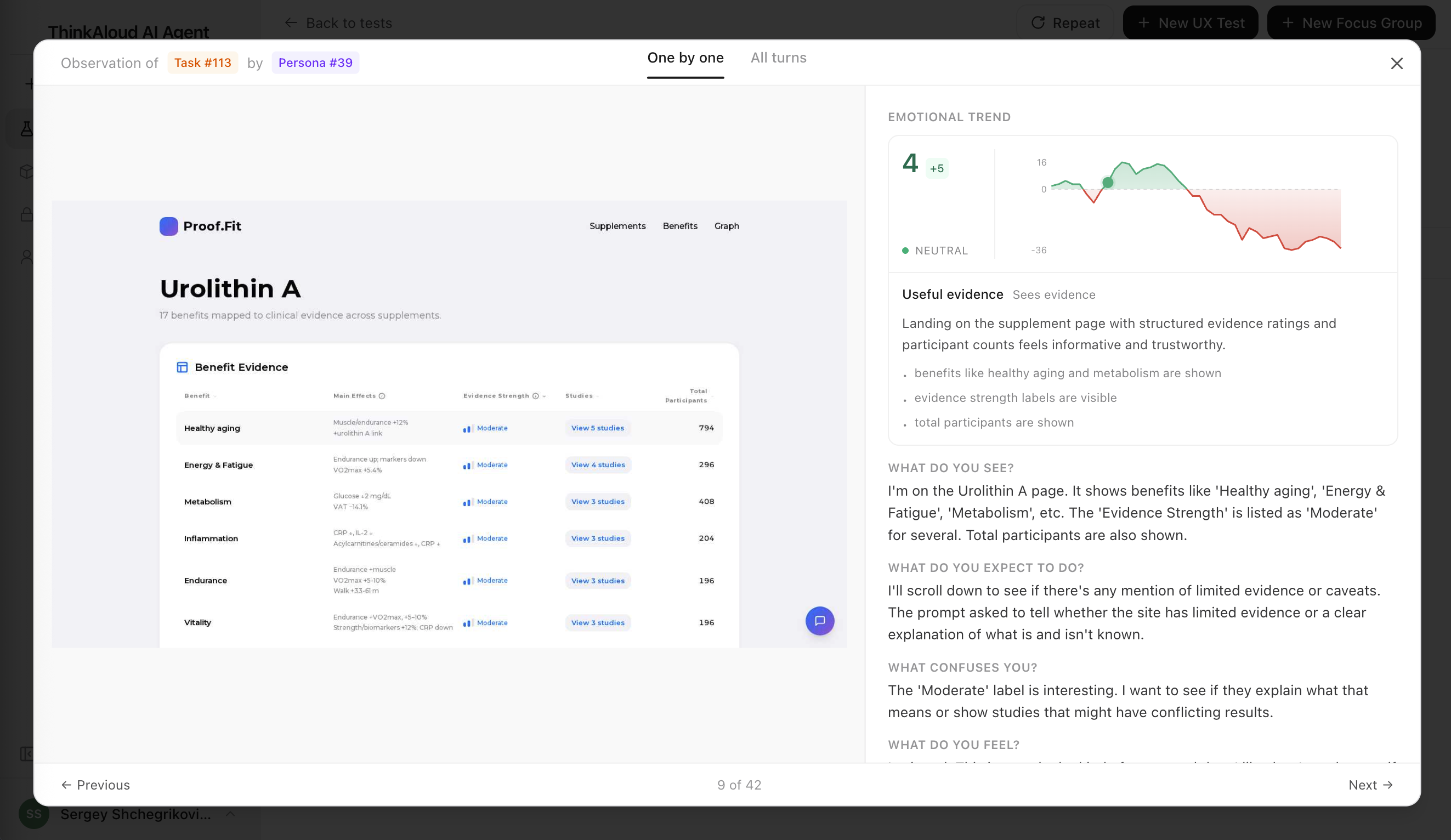The height and width of the screenshot is (840, 1451).
Task: Click the Repeat button in the background
Action: tap(1065, 23)
